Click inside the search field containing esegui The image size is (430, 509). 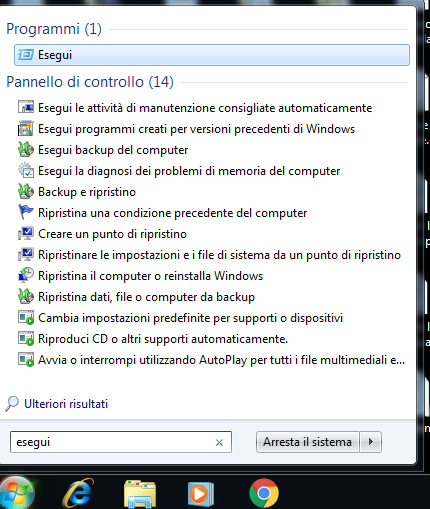(x=113, y=442)
